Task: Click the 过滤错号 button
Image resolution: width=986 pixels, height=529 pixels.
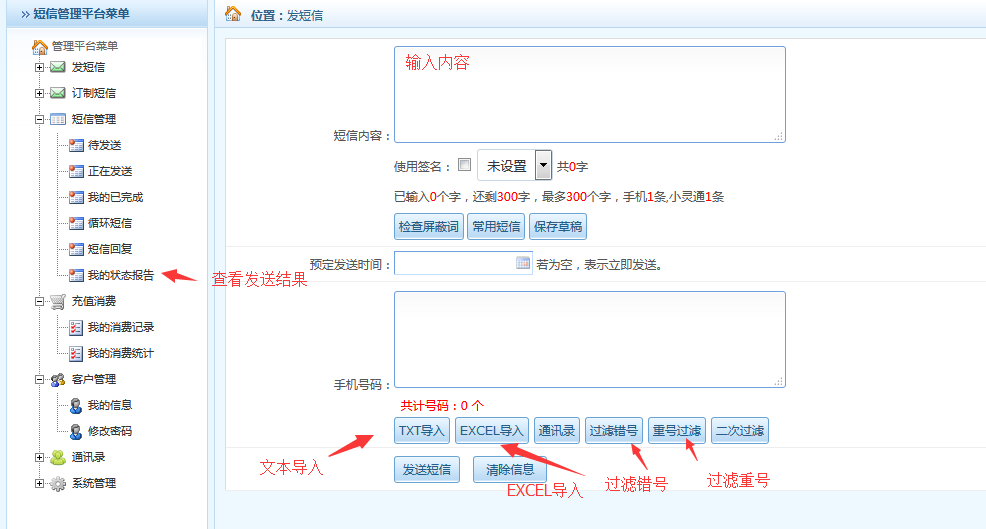Action: 614,431
